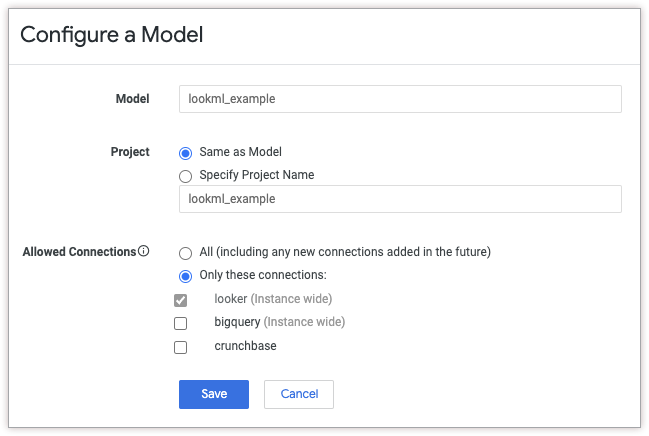Viewport: 649px width, 436px height.
Task: Check the crunchbase connection checkbox
Action: [x=181, y=347]
